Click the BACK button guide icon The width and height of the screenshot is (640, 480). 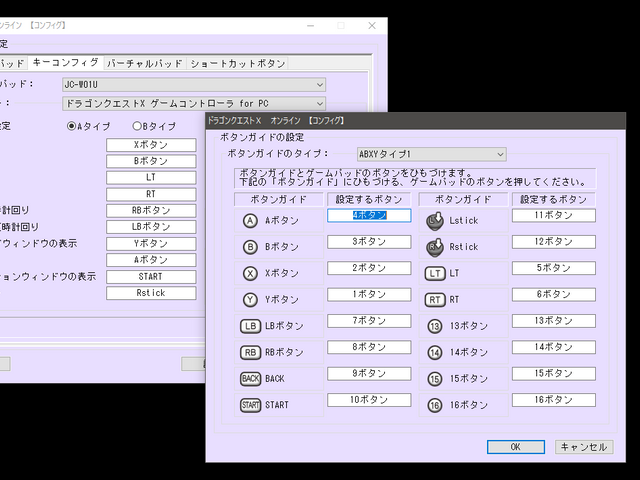coord(250,378)
